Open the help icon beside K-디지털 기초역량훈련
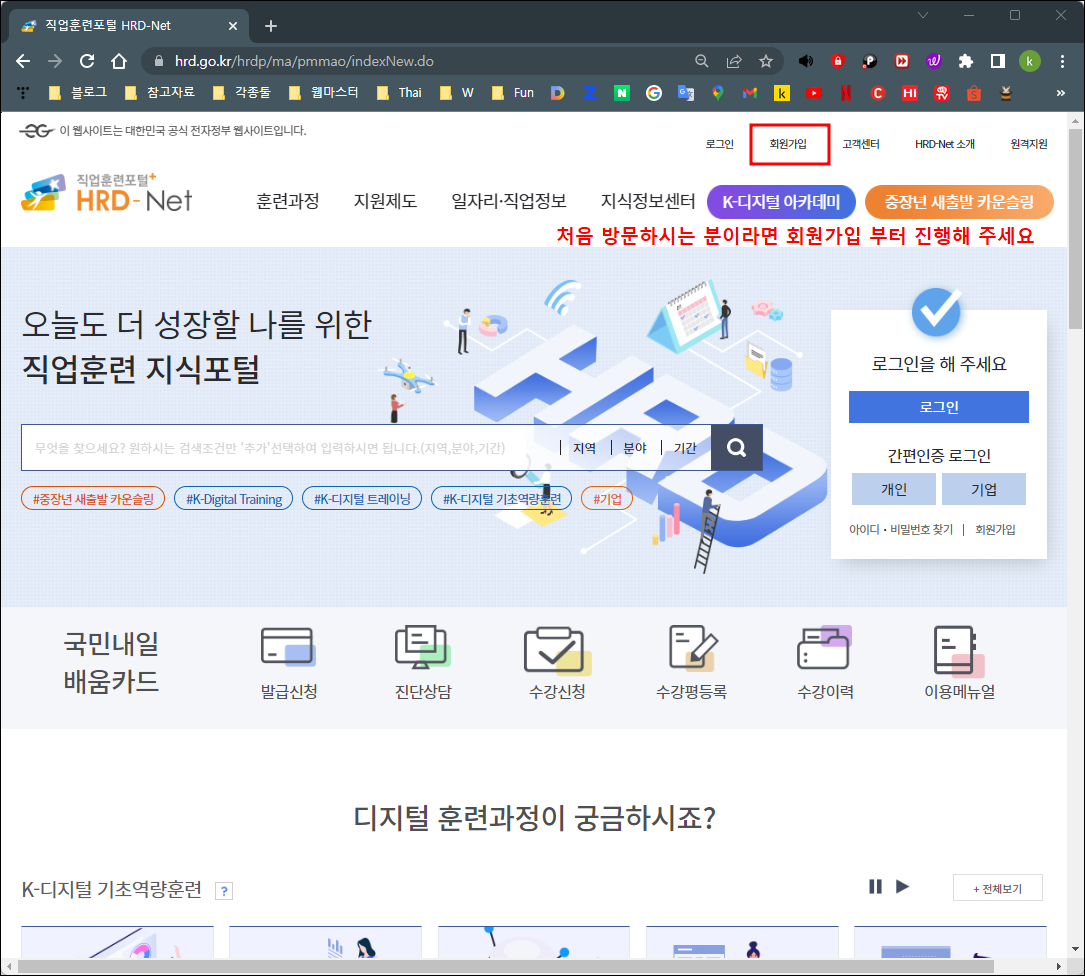 click(x=224, y=890)
